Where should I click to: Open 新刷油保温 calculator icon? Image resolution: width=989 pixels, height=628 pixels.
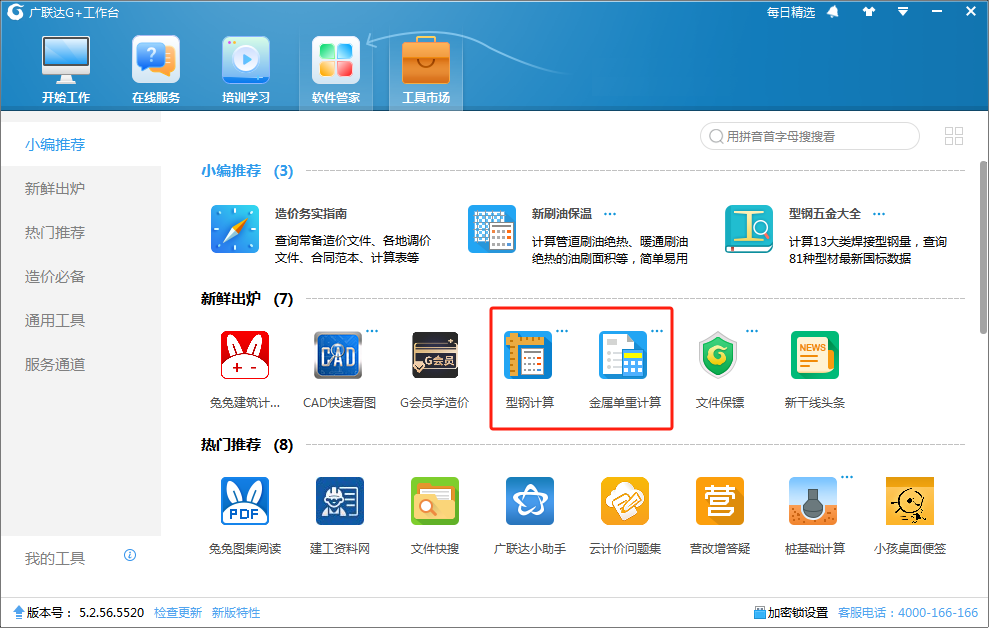click(x=492, y=229)
